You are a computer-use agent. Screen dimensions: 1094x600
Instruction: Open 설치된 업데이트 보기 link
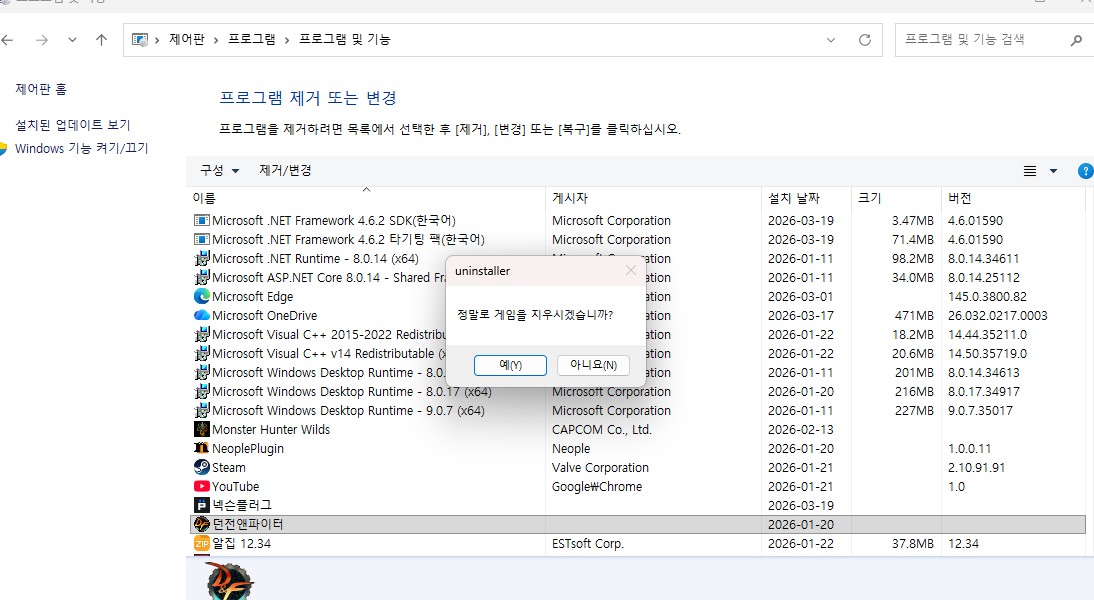(x=73, y=125)
